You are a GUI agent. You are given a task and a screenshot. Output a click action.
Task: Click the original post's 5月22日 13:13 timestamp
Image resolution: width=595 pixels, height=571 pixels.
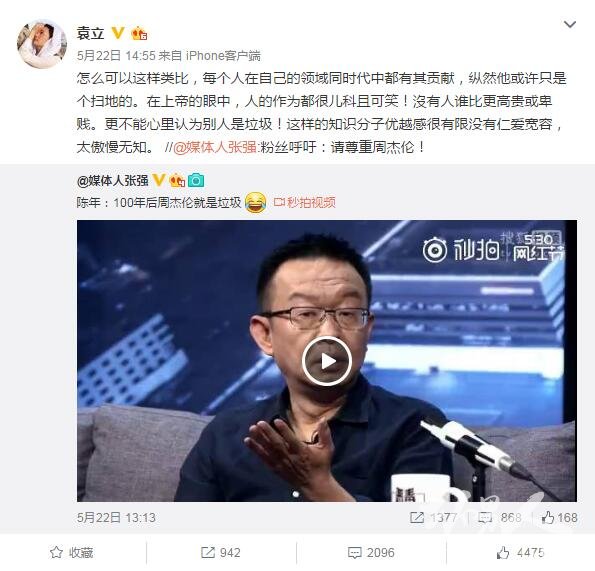[116, 518]
